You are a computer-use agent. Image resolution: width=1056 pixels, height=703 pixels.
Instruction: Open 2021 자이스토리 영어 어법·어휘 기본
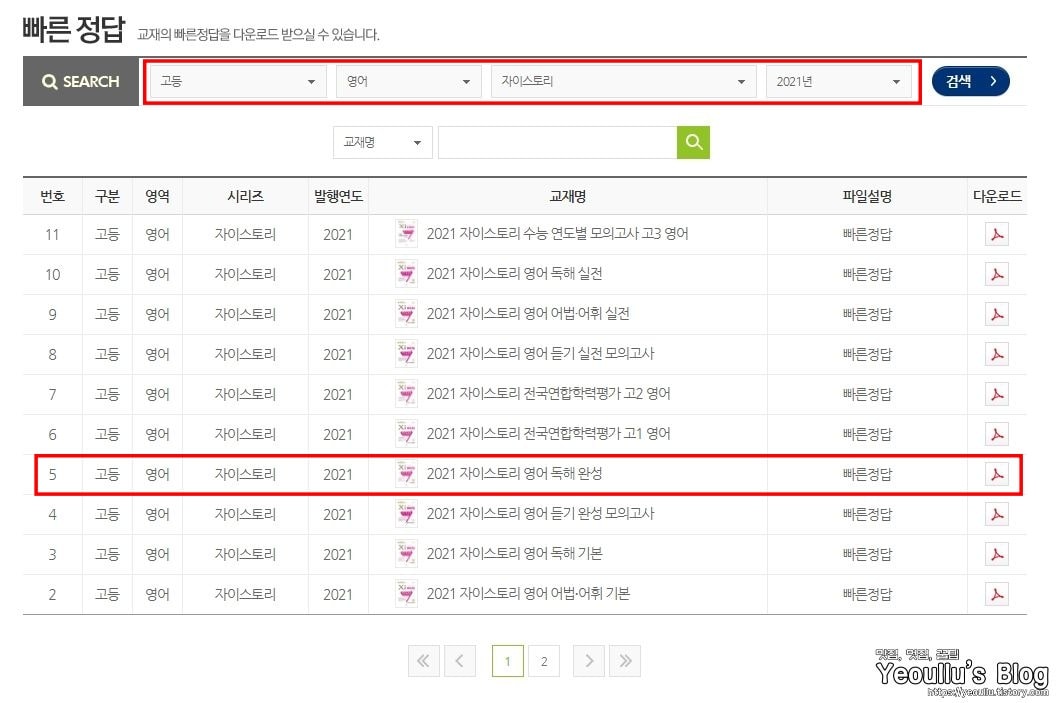tap(528, 594)
